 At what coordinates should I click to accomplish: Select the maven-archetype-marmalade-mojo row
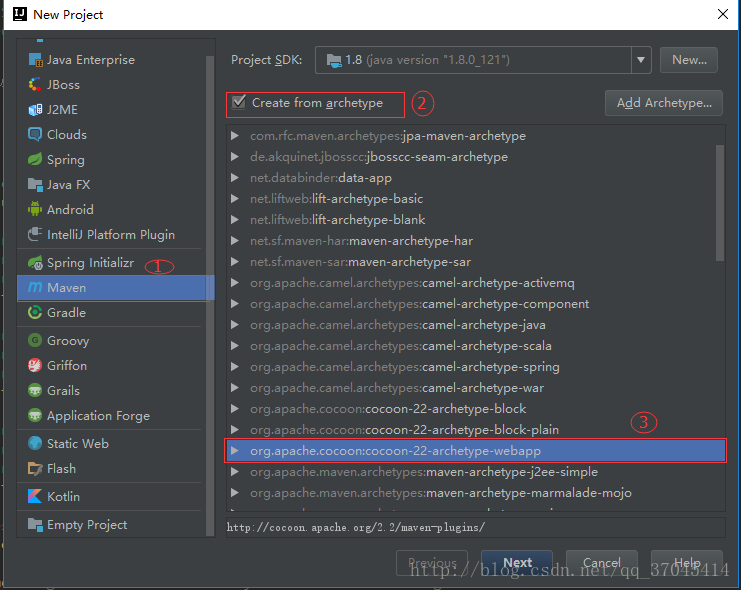475,493
